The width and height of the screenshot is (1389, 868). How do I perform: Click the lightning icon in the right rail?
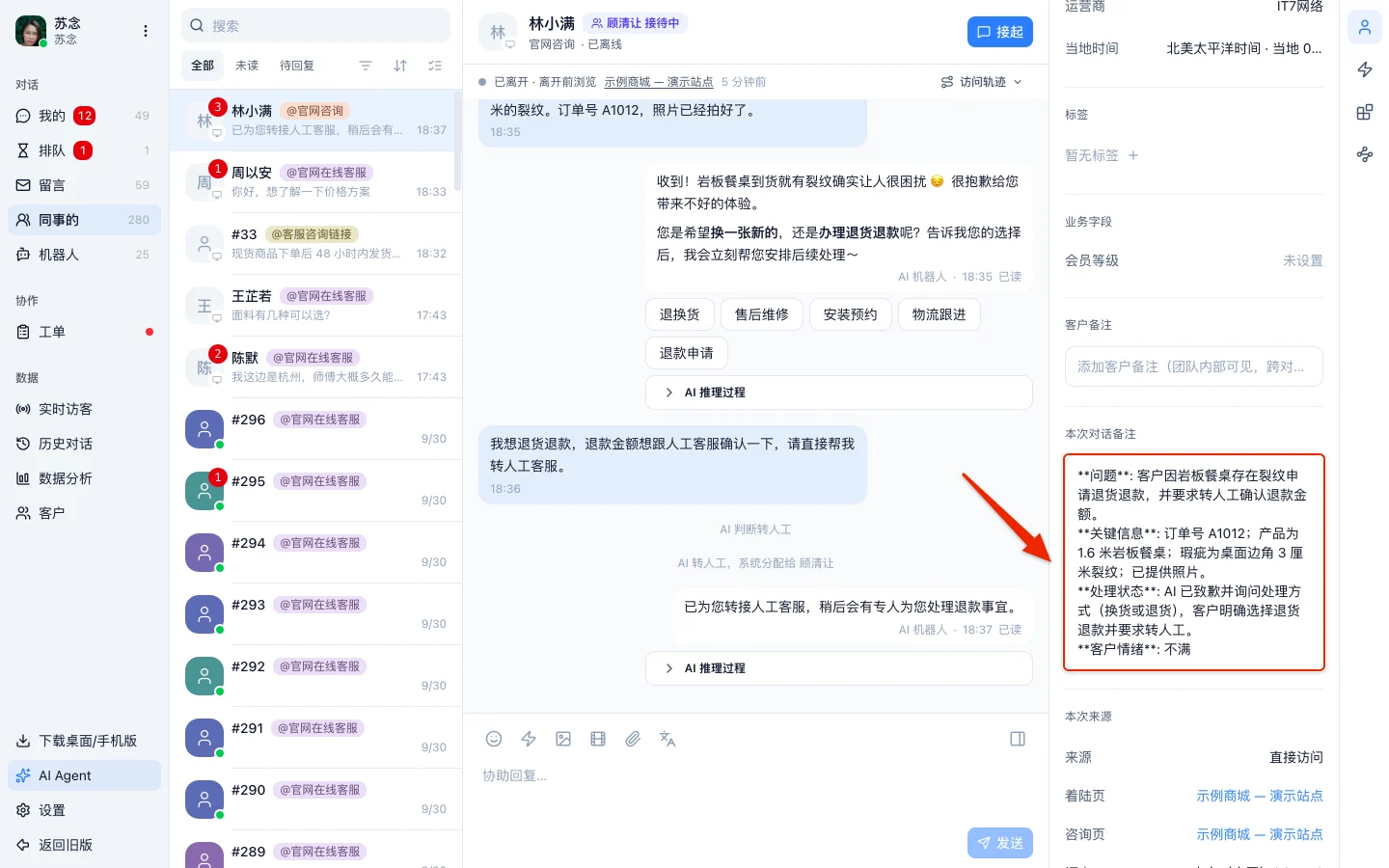pos(1365,69)
